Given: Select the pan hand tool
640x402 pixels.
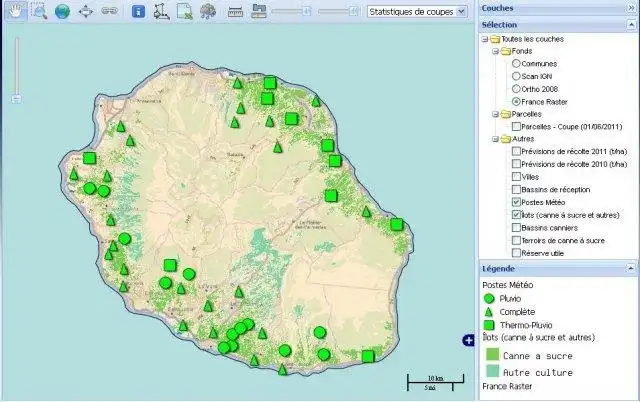Looking at the screenshot, I should pyautogui.click(x=16, y=11).
